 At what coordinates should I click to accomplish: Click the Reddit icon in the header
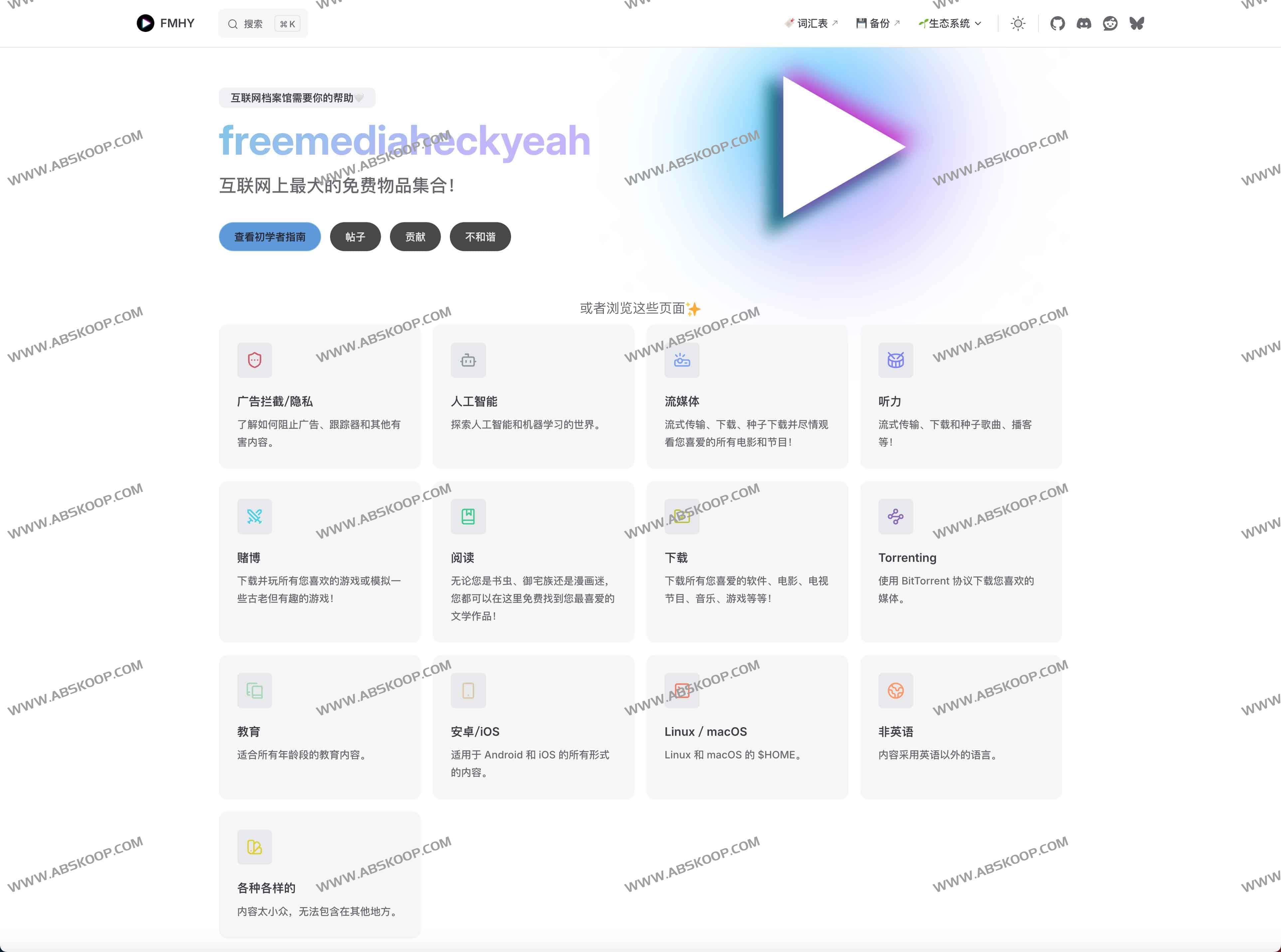coord(1110,23)
